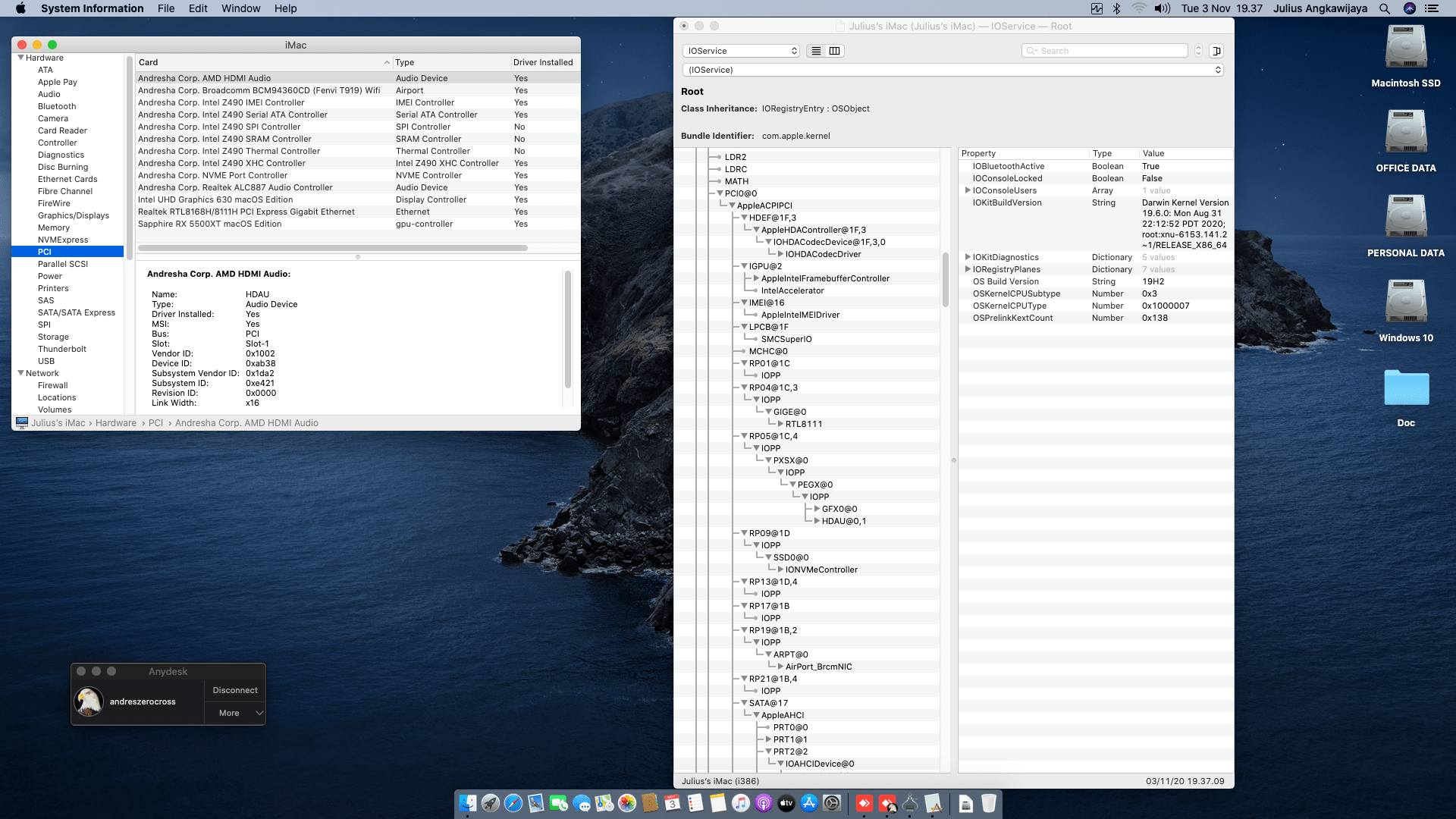The height and width of the screenshot is (819, 1456).
Task: Select AppleIntelFramebufferController in the registry tree
Action: point(825,278)
